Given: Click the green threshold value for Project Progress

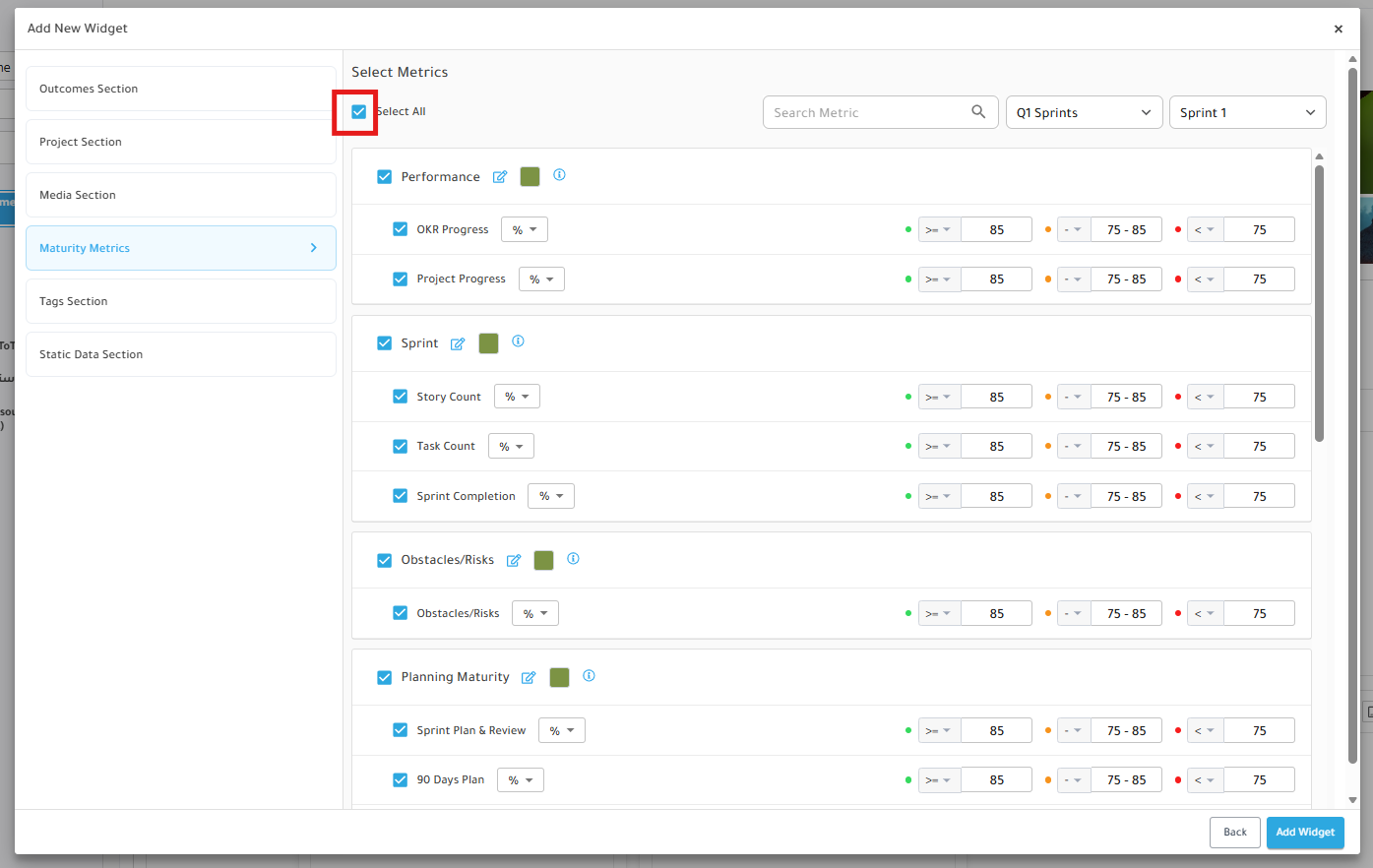Looking at the screenshot, I should 996,279.
